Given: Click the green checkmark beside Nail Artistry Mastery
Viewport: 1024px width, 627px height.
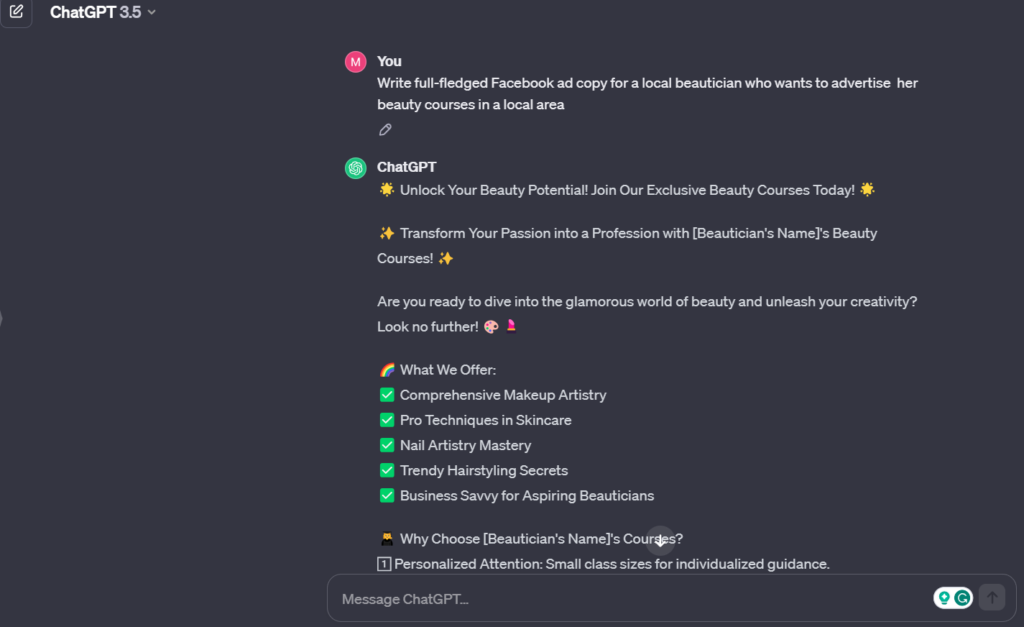Looking at the screenshot, I should click(x=386, y=445).
